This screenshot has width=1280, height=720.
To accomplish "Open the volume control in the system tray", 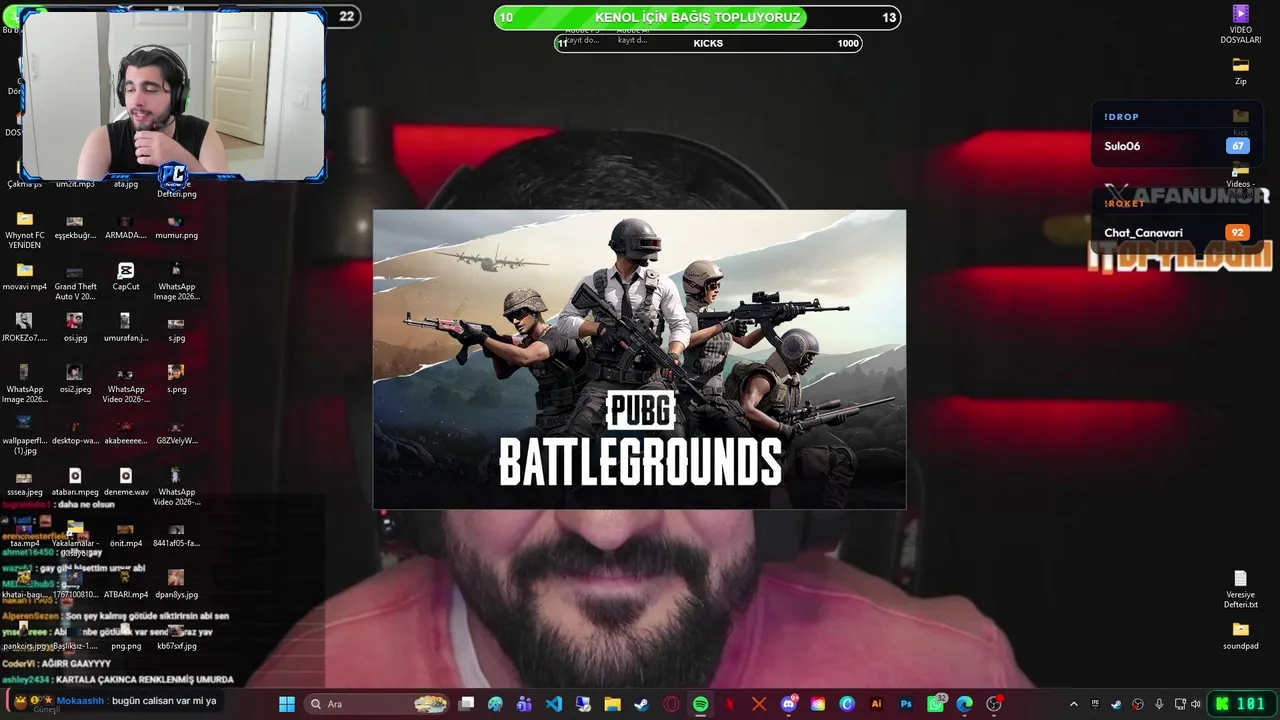I will 1198,704.
